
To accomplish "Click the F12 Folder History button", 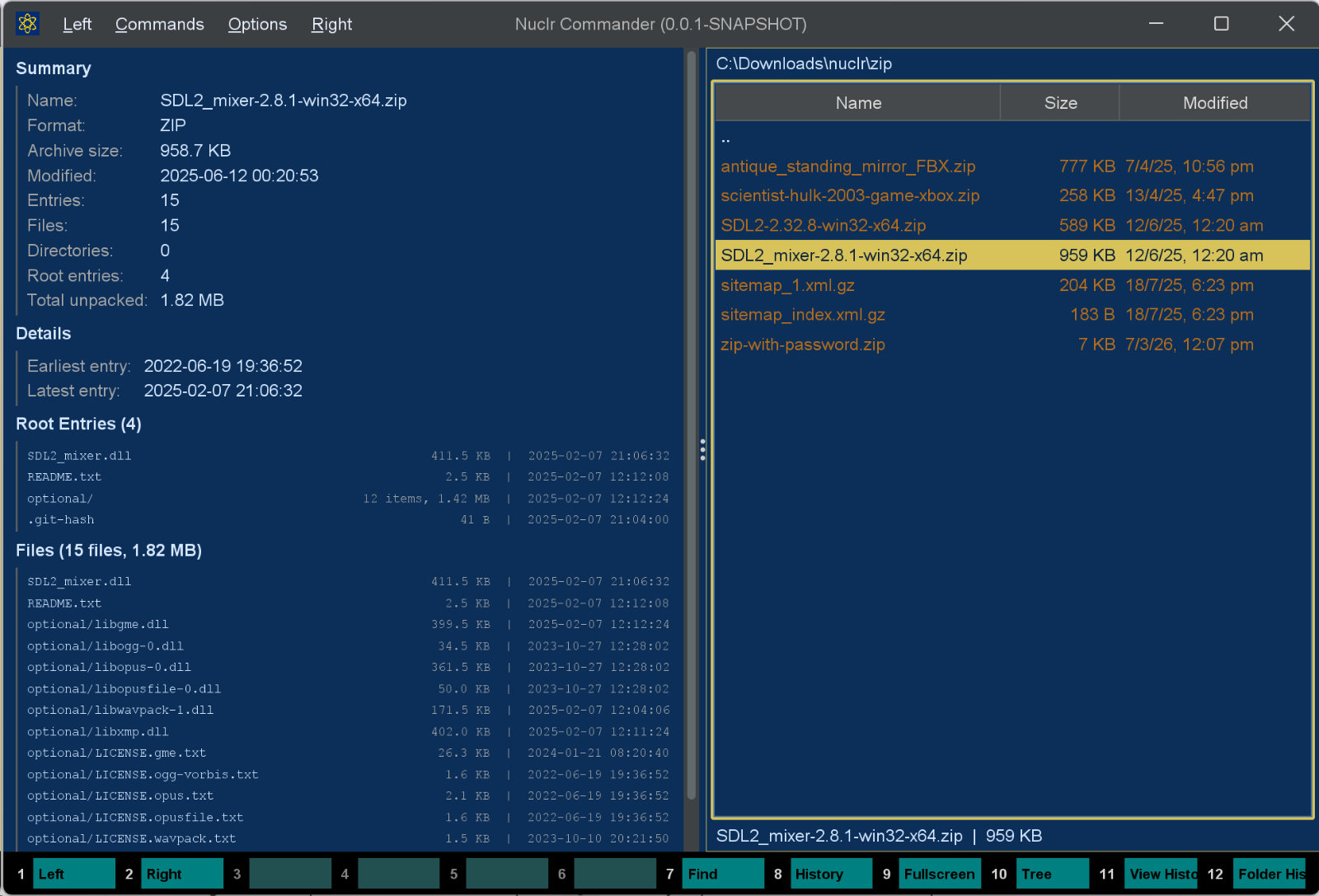I will [x=1270, y=874].
